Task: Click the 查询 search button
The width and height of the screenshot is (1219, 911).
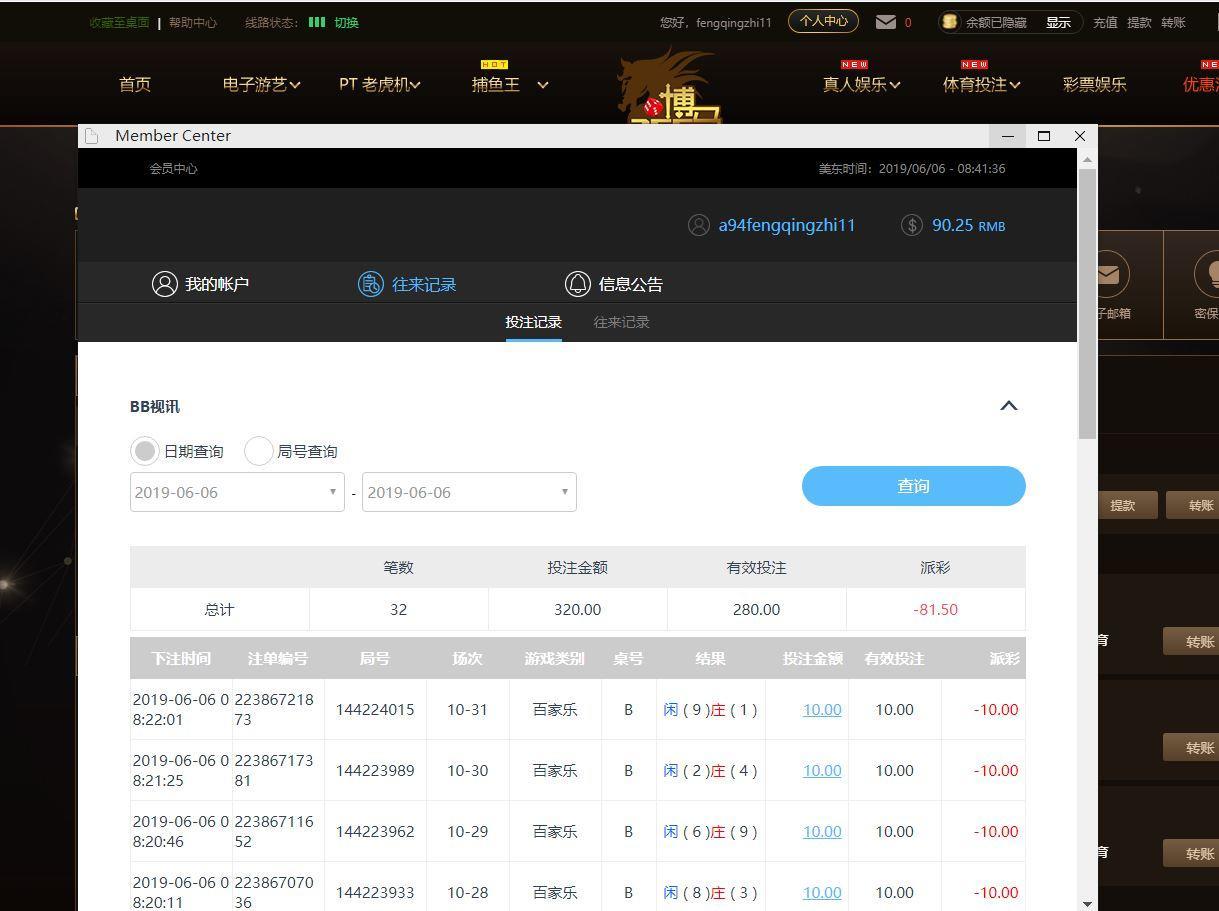Action: pos(913,486)
